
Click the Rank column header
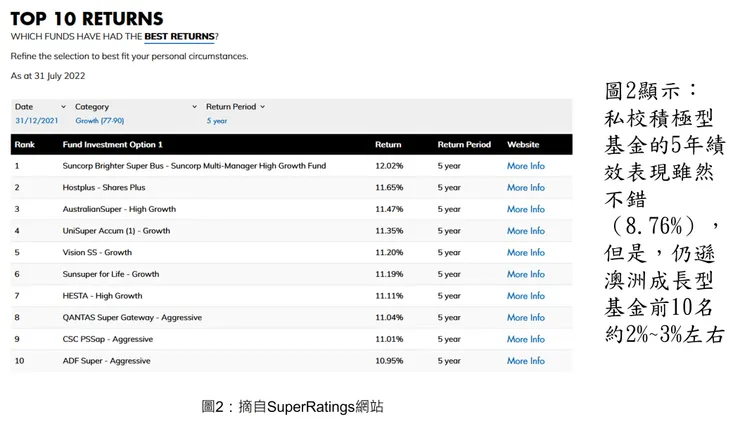(x=25, y=144)
